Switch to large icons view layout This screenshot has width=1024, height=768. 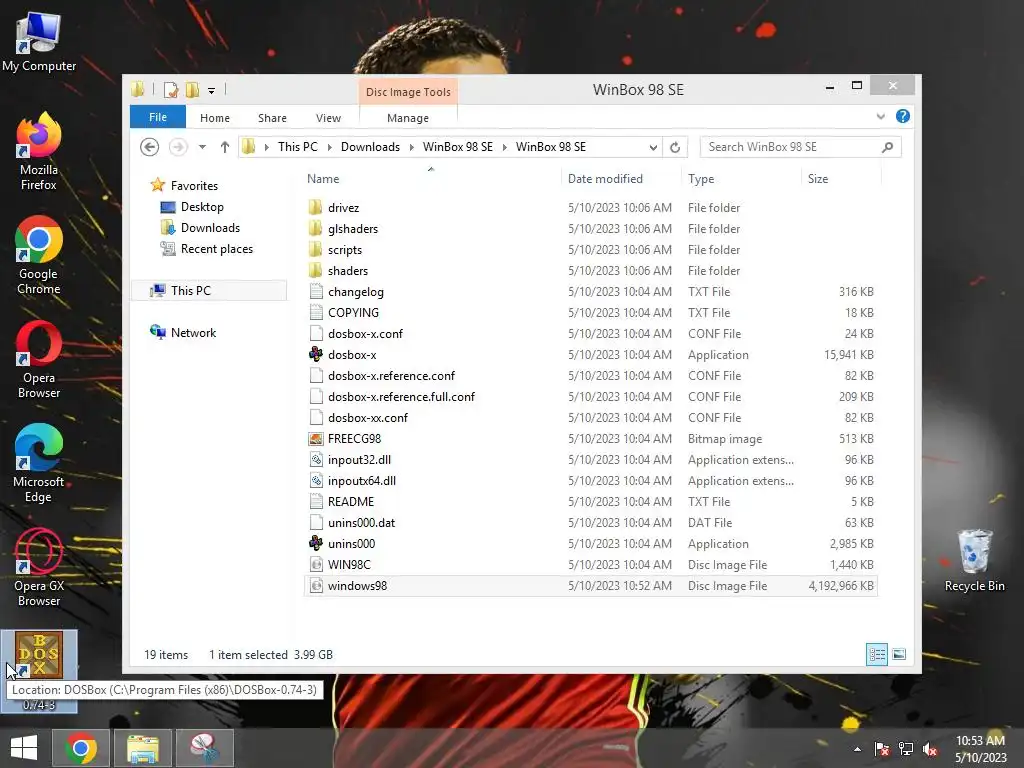[x=899, y=654]
